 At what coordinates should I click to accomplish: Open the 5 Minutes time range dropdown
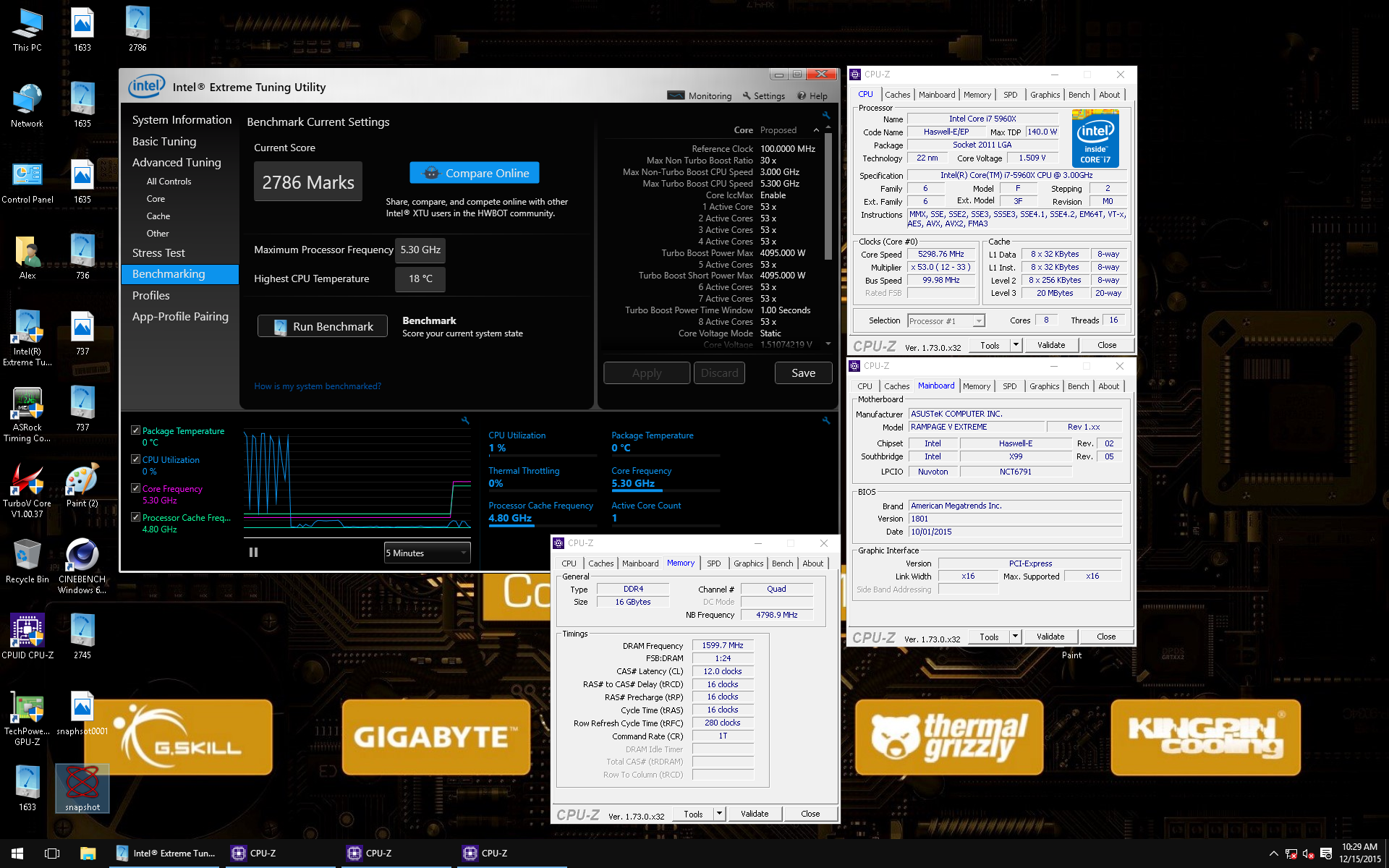(428, 553)
